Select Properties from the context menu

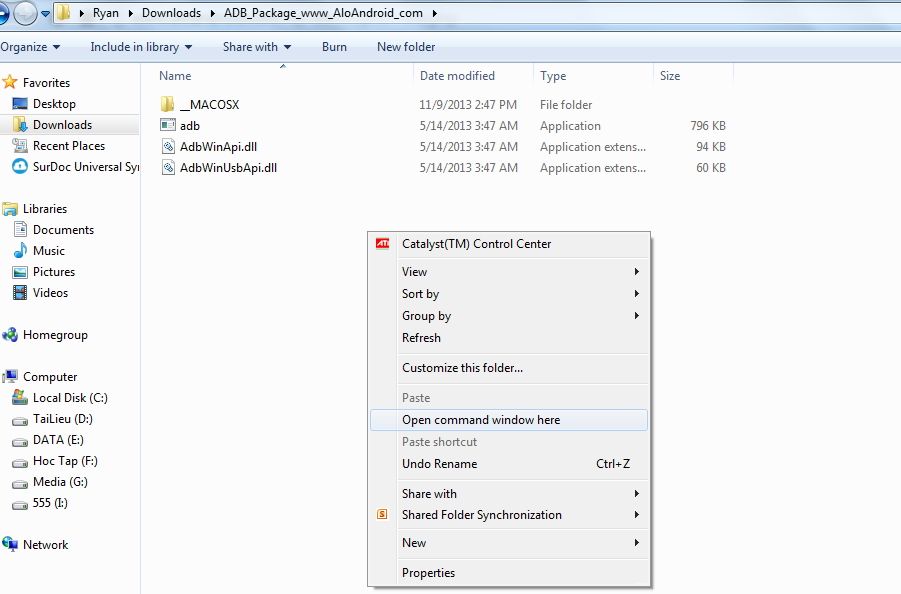428,573
